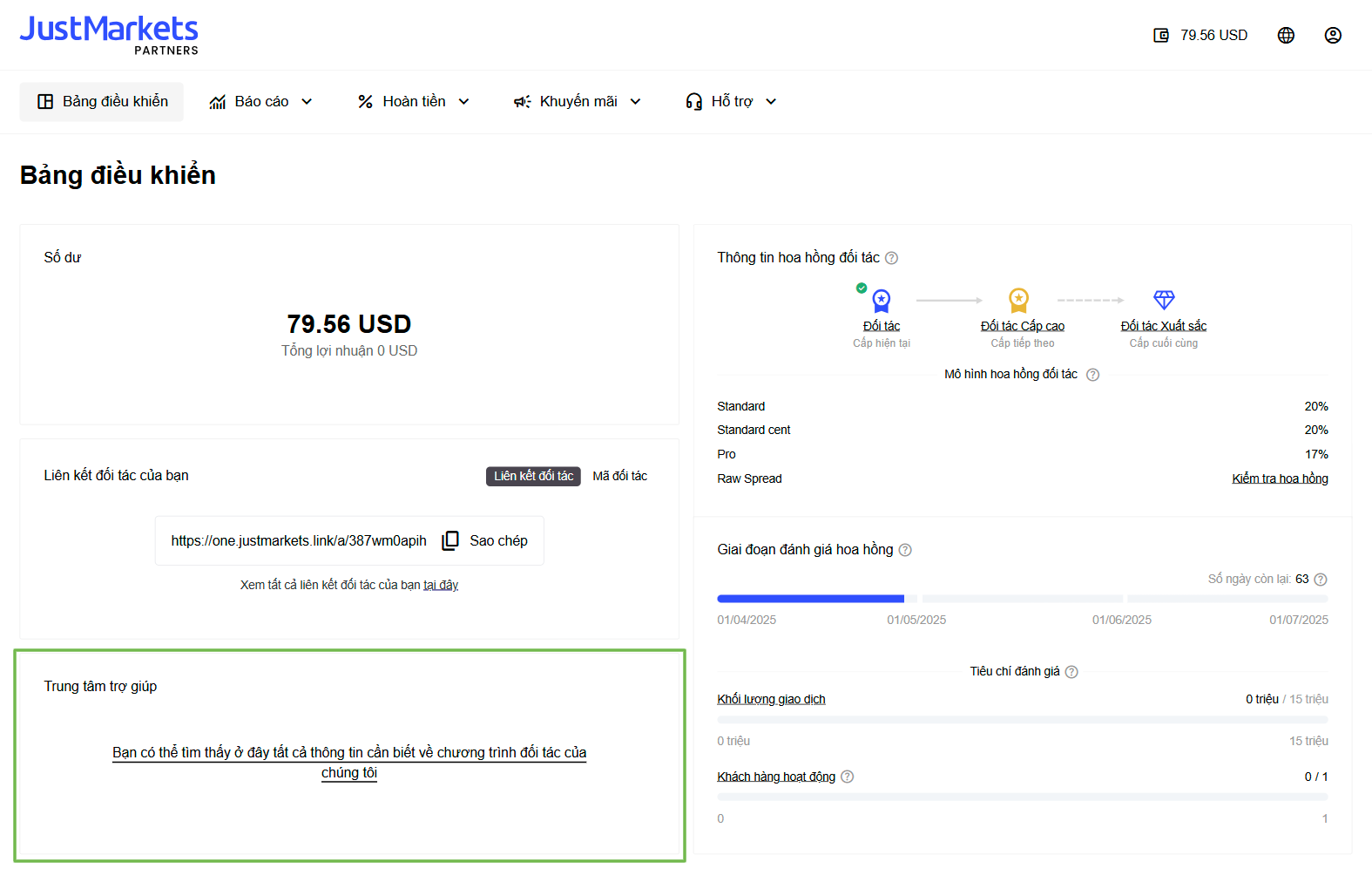This screenshot has width=1372, height=882.
Task: Open the 'tại đây' partner links link
Action: (x=441, y=585)
